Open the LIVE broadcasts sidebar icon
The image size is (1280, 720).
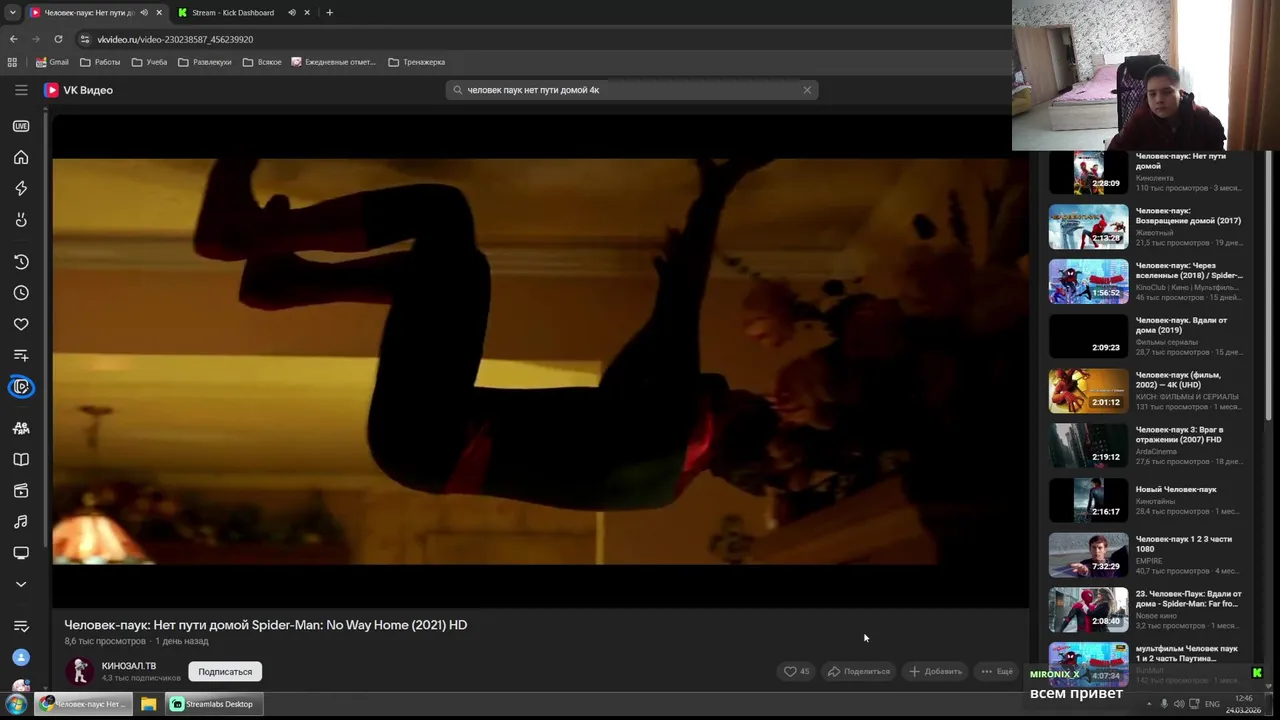point(21,126)
